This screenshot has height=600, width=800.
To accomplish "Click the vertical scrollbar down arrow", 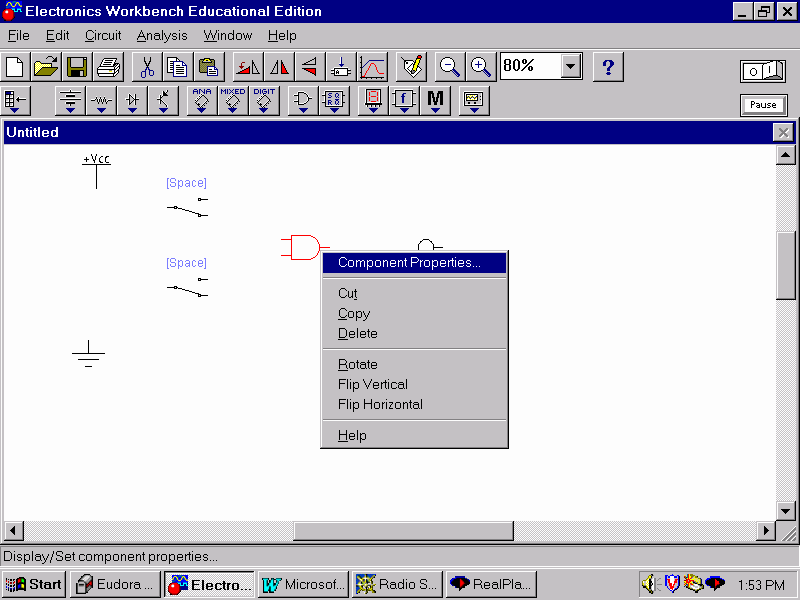I will click(x=786, y=510).
